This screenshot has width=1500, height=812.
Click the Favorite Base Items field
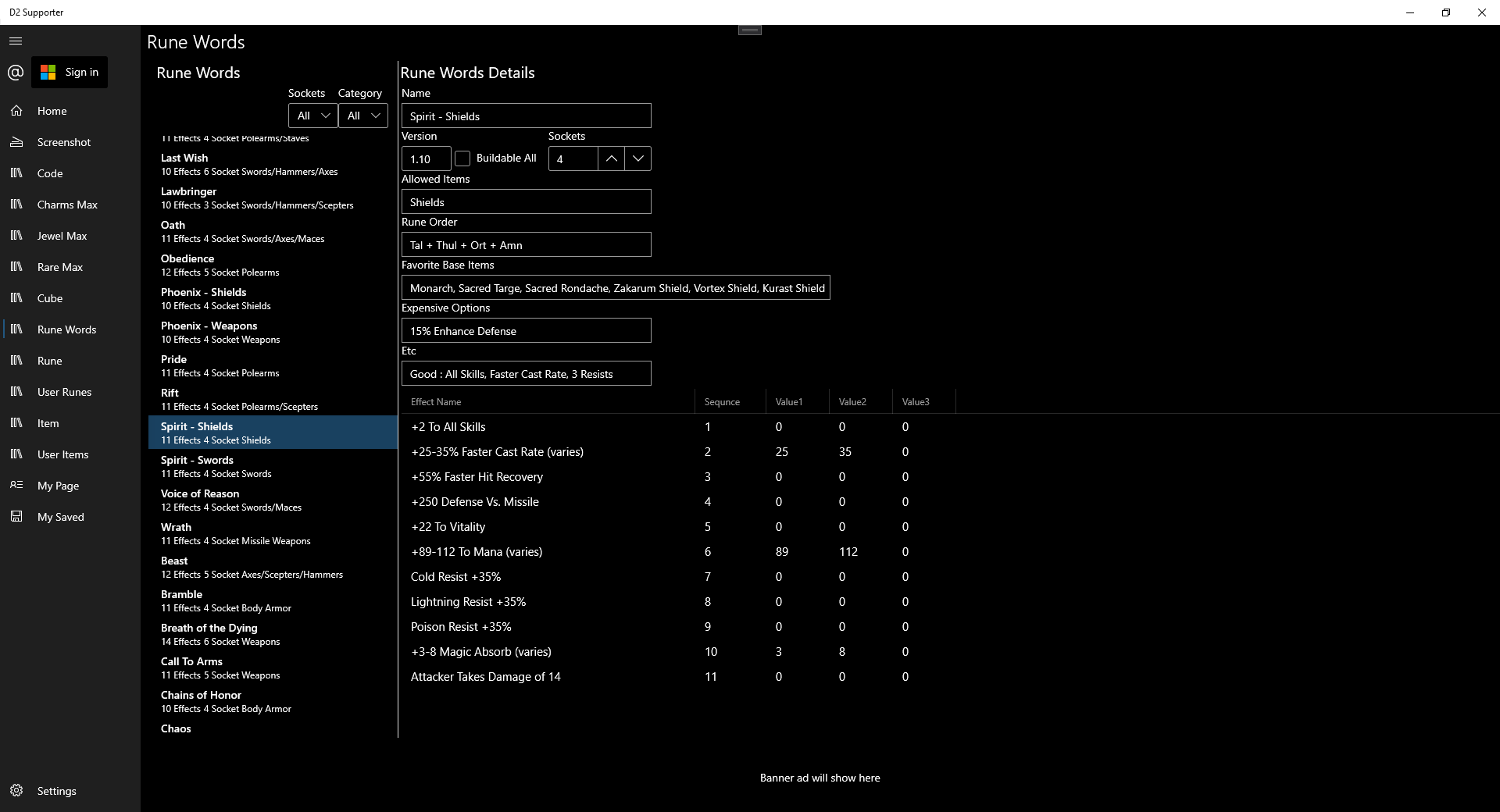click(616, 287)
